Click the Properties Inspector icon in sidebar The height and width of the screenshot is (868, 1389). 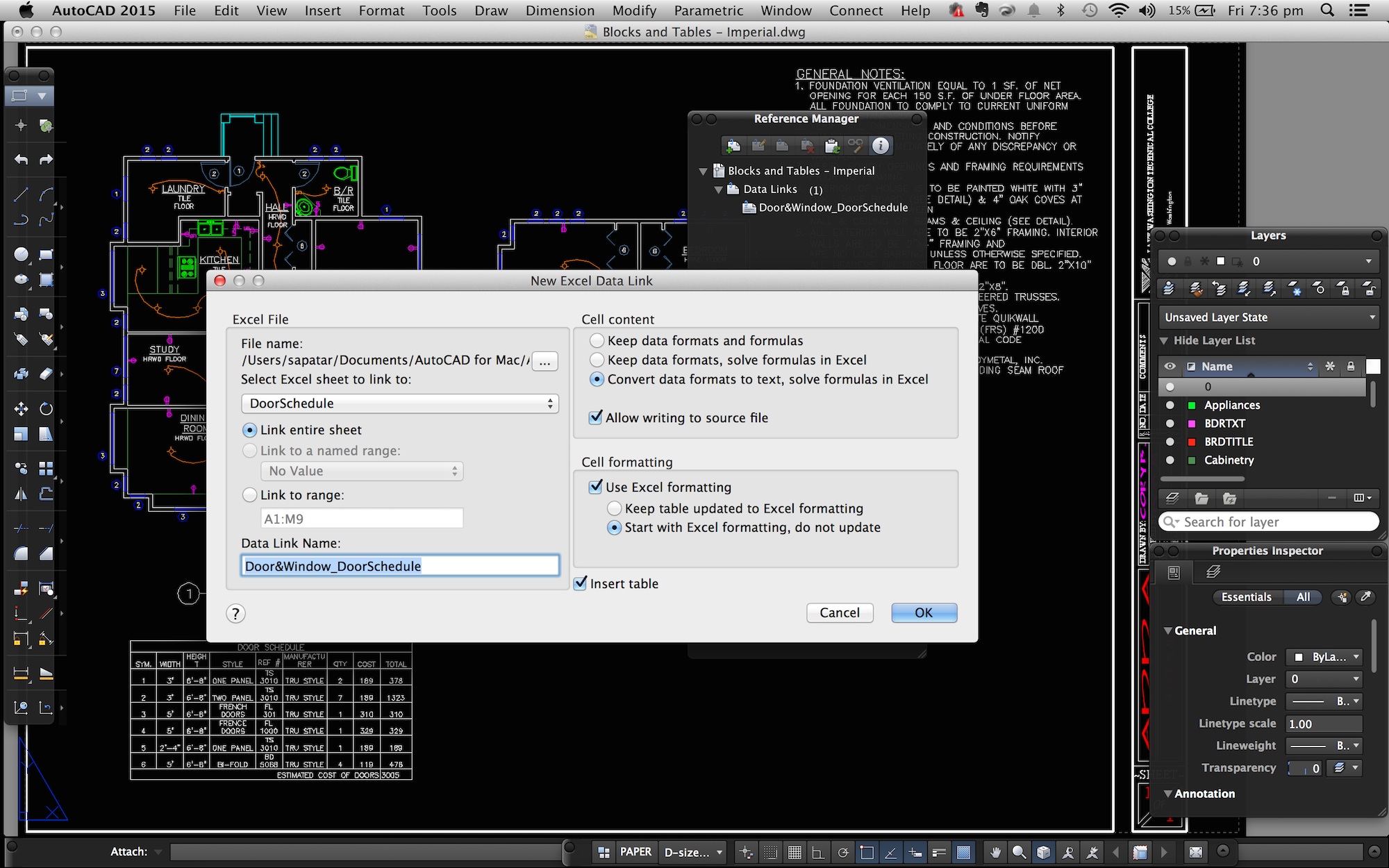point(1175,573)
